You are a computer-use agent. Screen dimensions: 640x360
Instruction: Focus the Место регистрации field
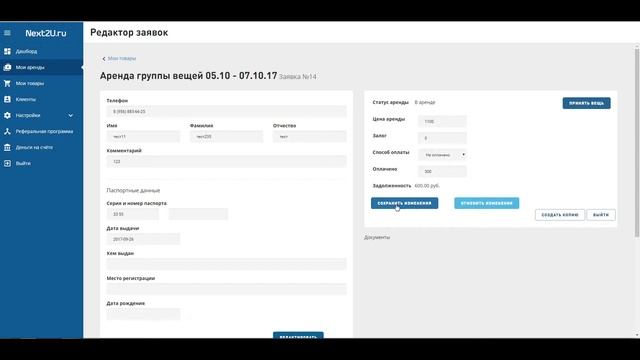pos(227,289)
